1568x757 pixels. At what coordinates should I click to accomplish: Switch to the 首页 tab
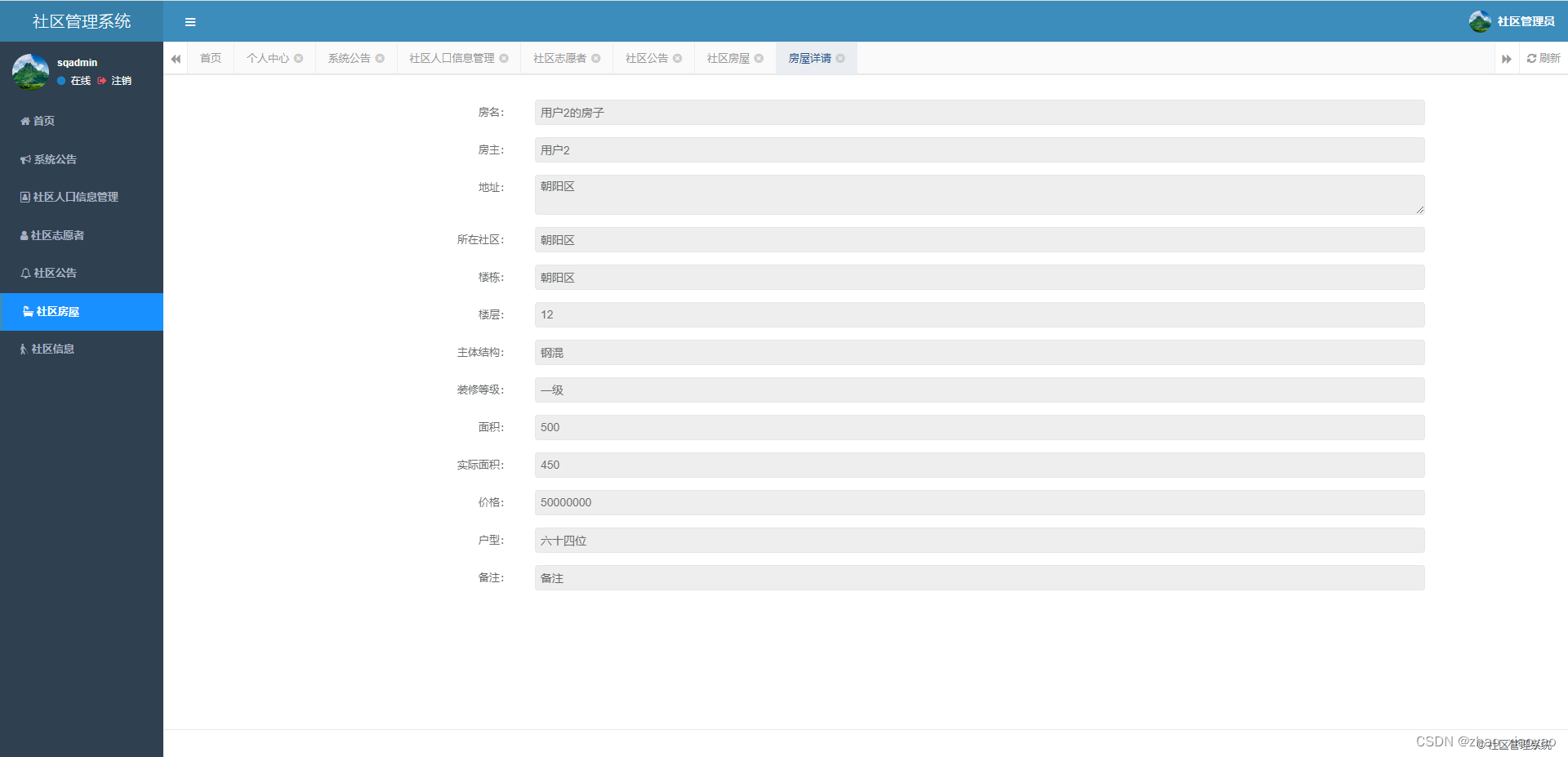(211, 58)
